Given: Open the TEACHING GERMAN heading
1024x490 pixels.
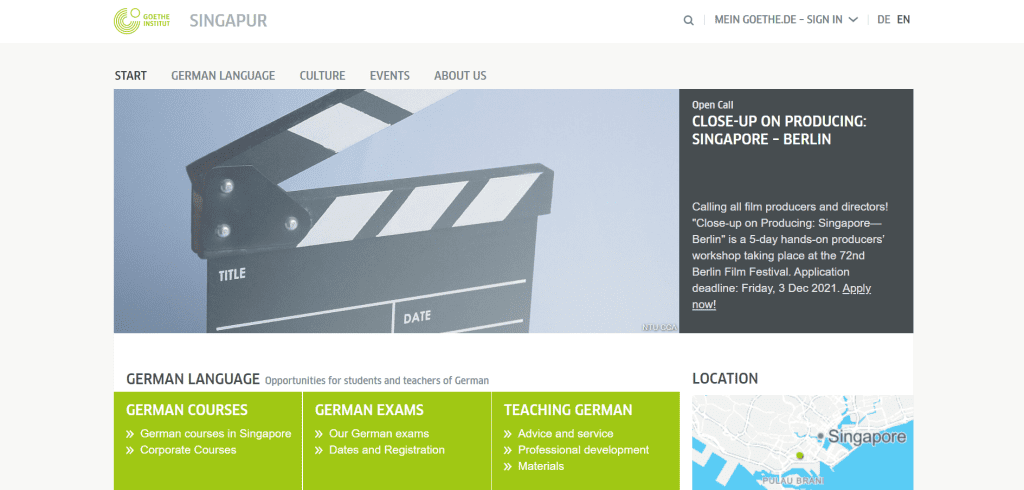Looking at the screenshot, I should click(568, 410).
